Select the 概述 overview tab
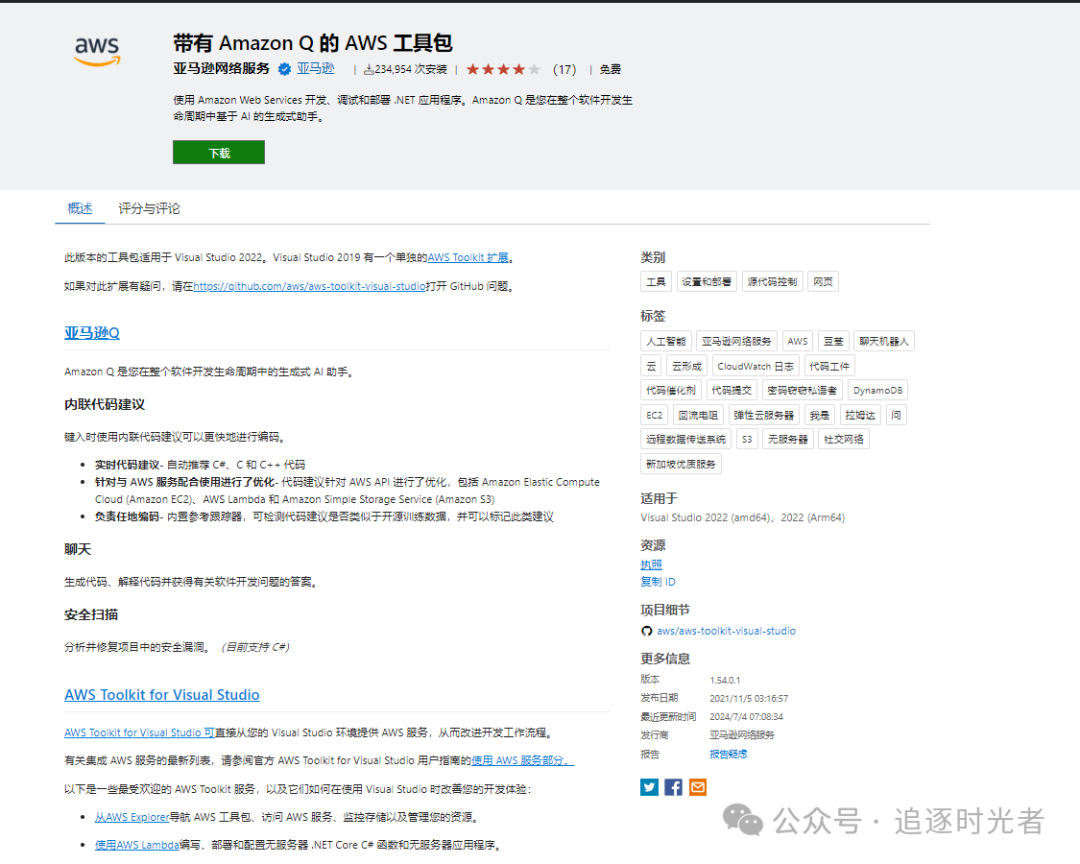The image size is (1080, 864). 80,208
